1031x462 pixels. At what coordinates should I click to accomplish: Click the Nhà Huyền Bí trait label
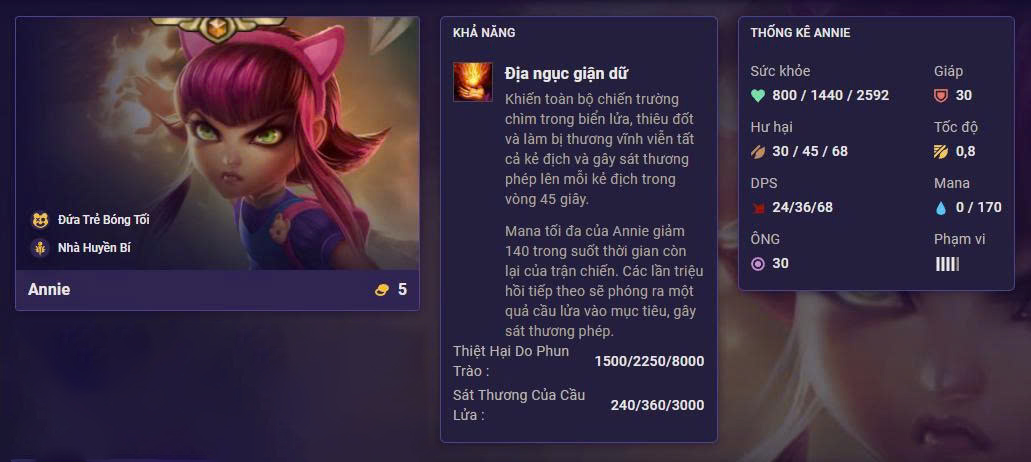click(94, 248)
